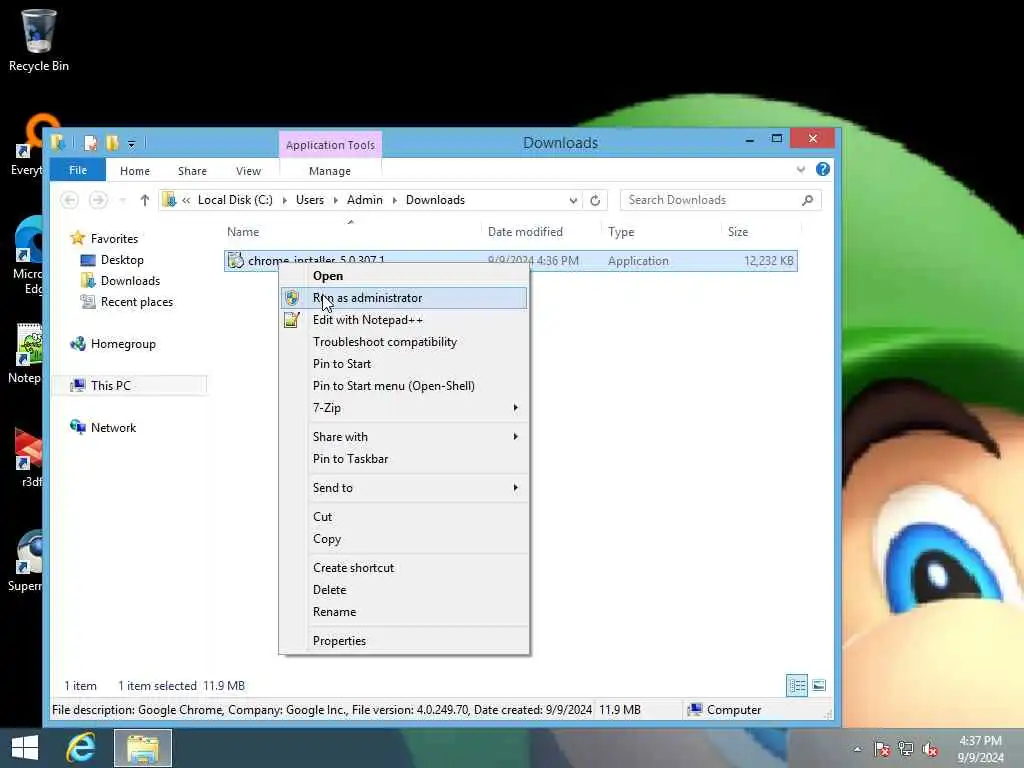The image size is (1024, 768).
Task: Click the Notepad++ icon beside Edit entry
Action: pos(291,320)
